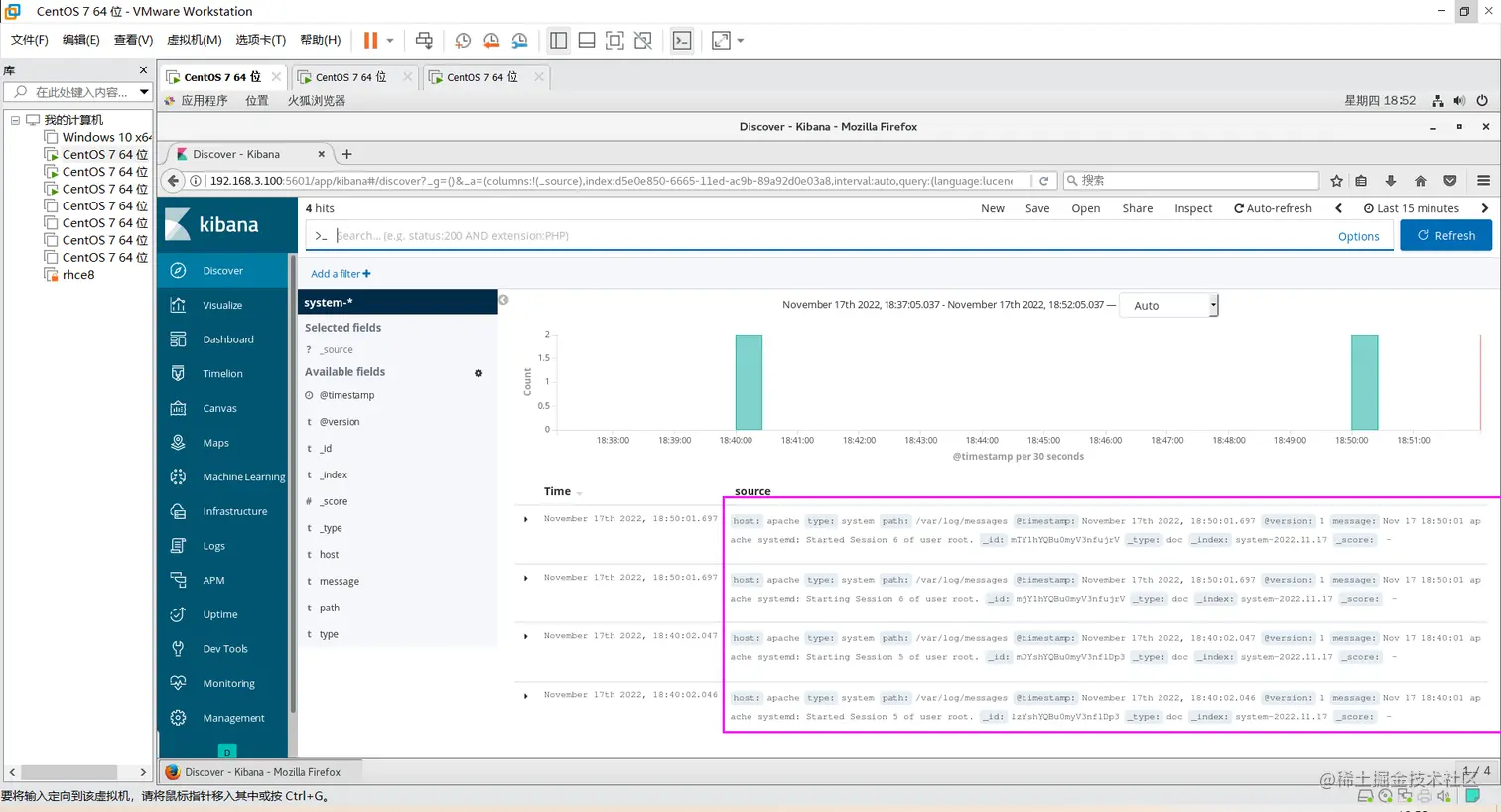Open the system-* index pattern selector

point(397,302)
